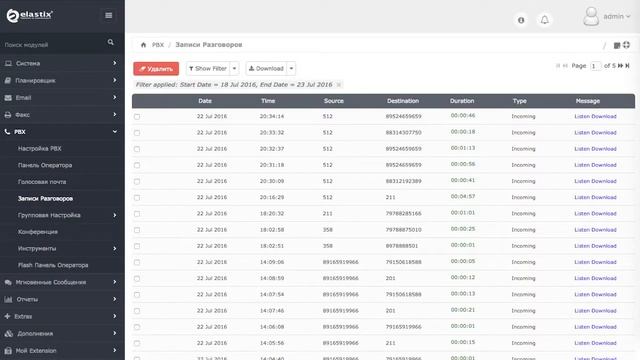This screenshot has width=640, height=360.
Task: Go to home via breadcrumb house icon
Action: pos(143,45)
